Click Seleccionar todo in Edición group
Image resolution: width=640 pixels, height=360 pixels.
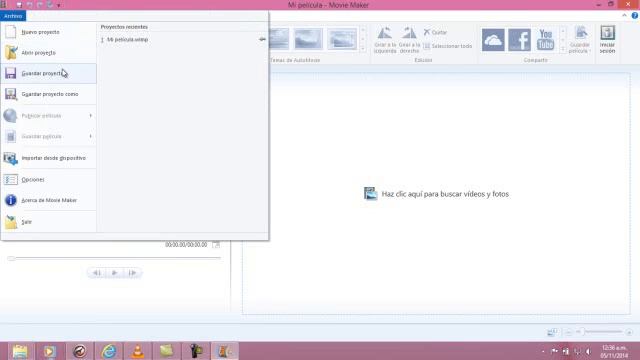447,46
